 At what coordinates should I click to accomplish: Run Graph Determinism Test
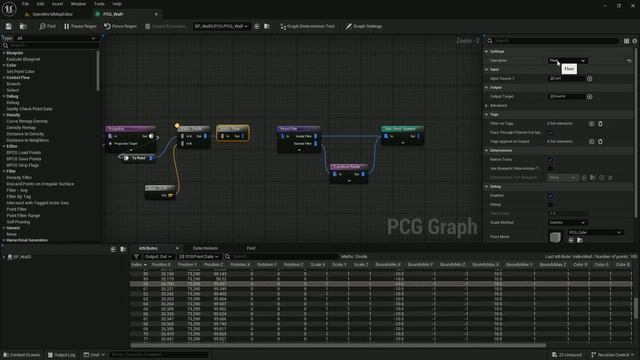[307, 26]
